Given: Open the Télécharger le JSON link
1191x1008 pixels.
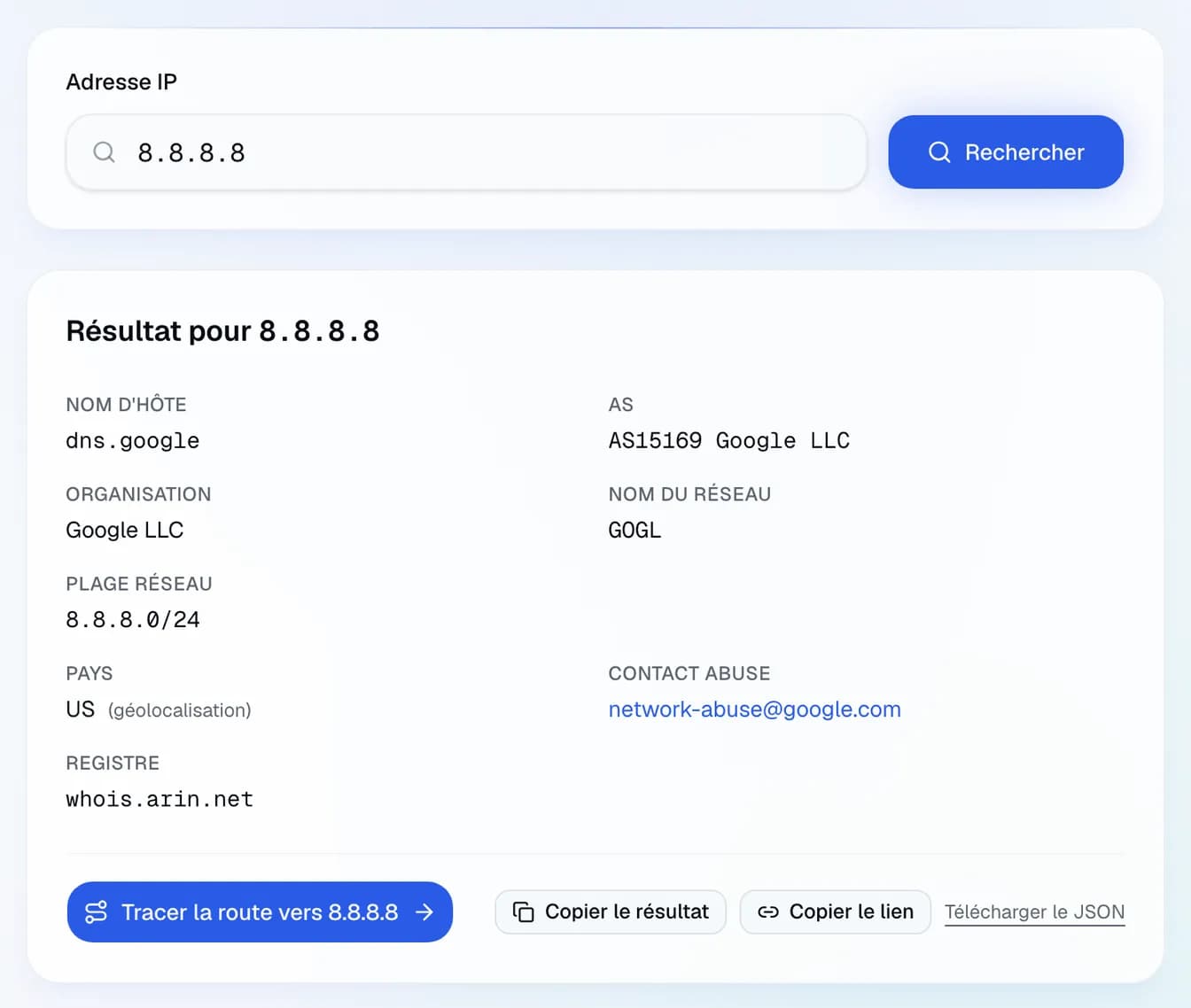Looking at the screenshot, I should [1034, 912].
